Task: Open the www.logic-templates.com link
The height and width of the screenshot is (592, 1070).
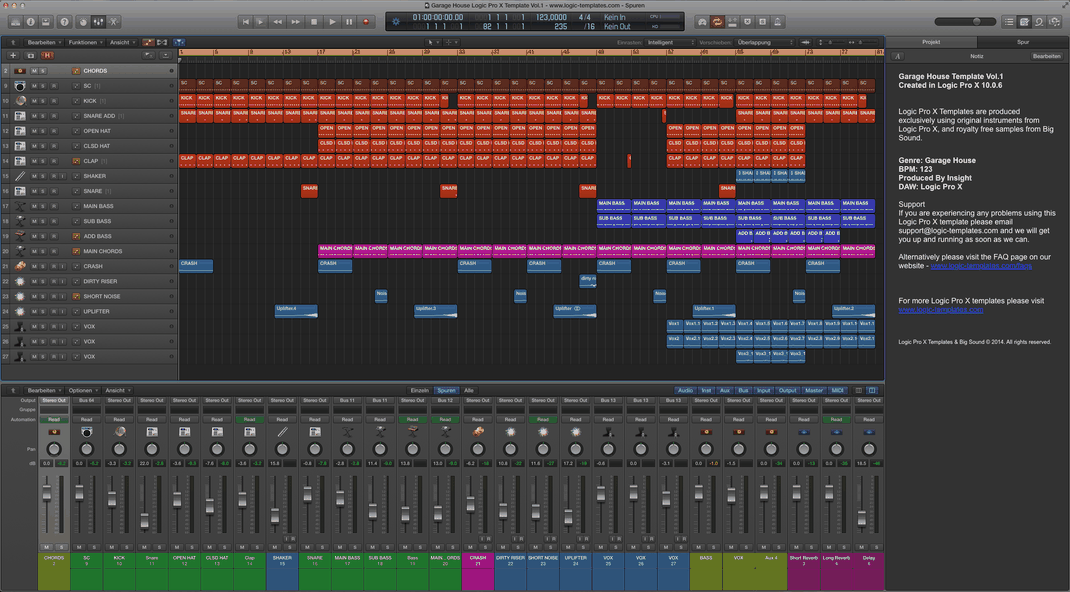Action: [940, 310]
